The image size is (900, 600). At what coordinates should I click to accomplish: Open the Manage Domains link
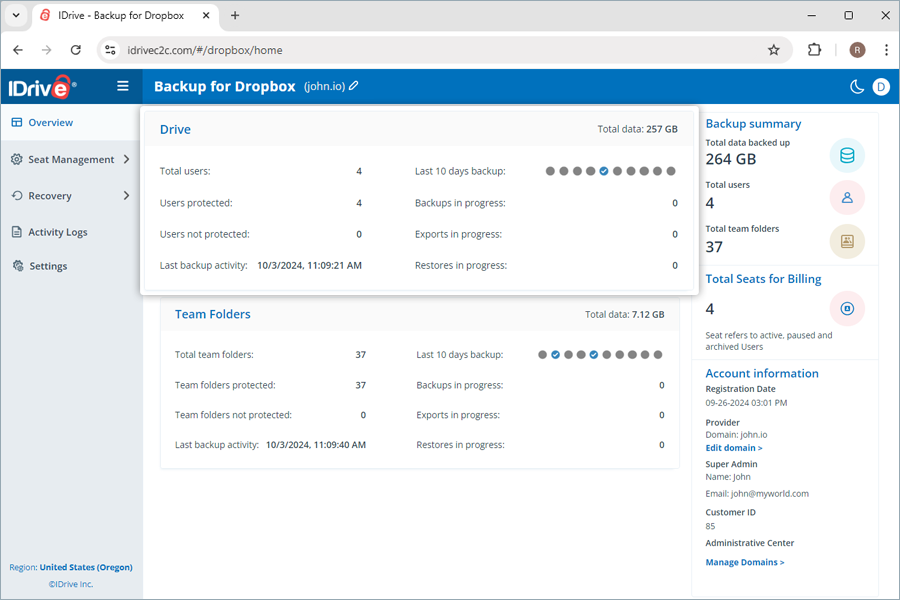[x=745, y=562]
